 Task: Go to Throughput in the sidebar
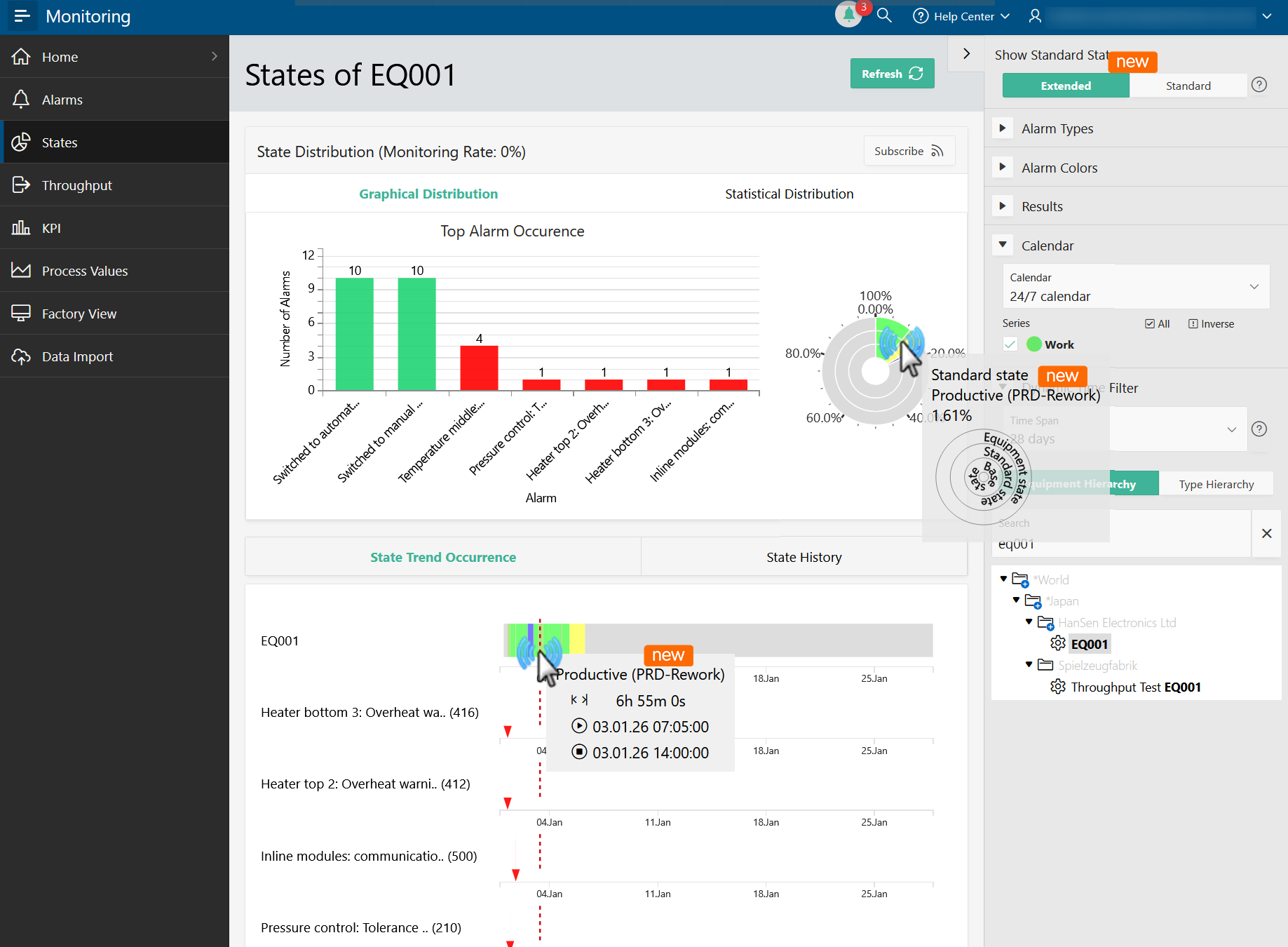76,185
